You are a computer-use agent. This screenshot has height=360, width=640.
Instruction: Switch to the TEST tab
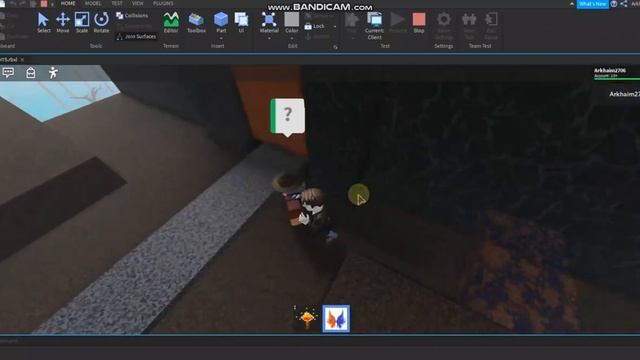point(117,3)
